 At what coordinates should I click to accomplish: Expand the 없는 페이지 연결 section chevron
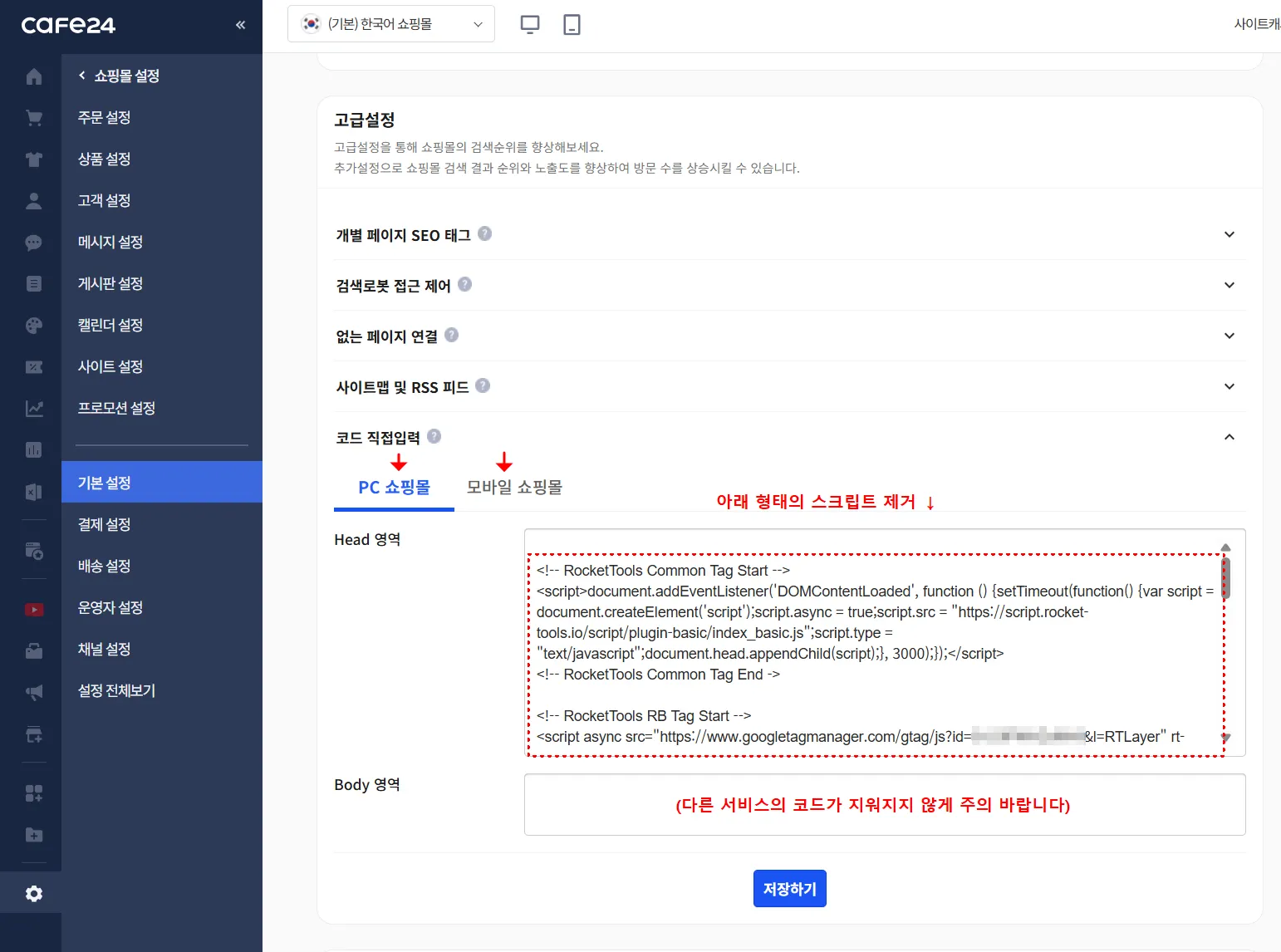point(1229,336)
